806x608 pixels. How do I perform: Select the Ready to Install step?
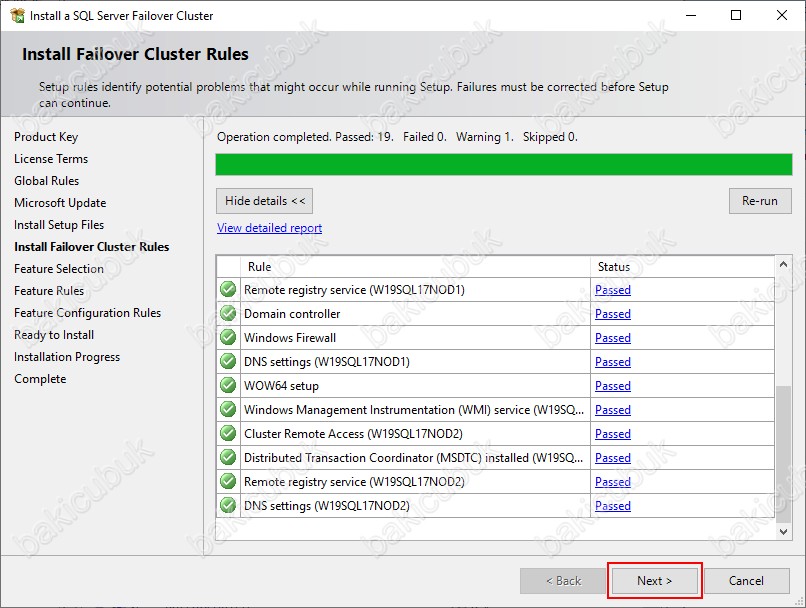54,335
